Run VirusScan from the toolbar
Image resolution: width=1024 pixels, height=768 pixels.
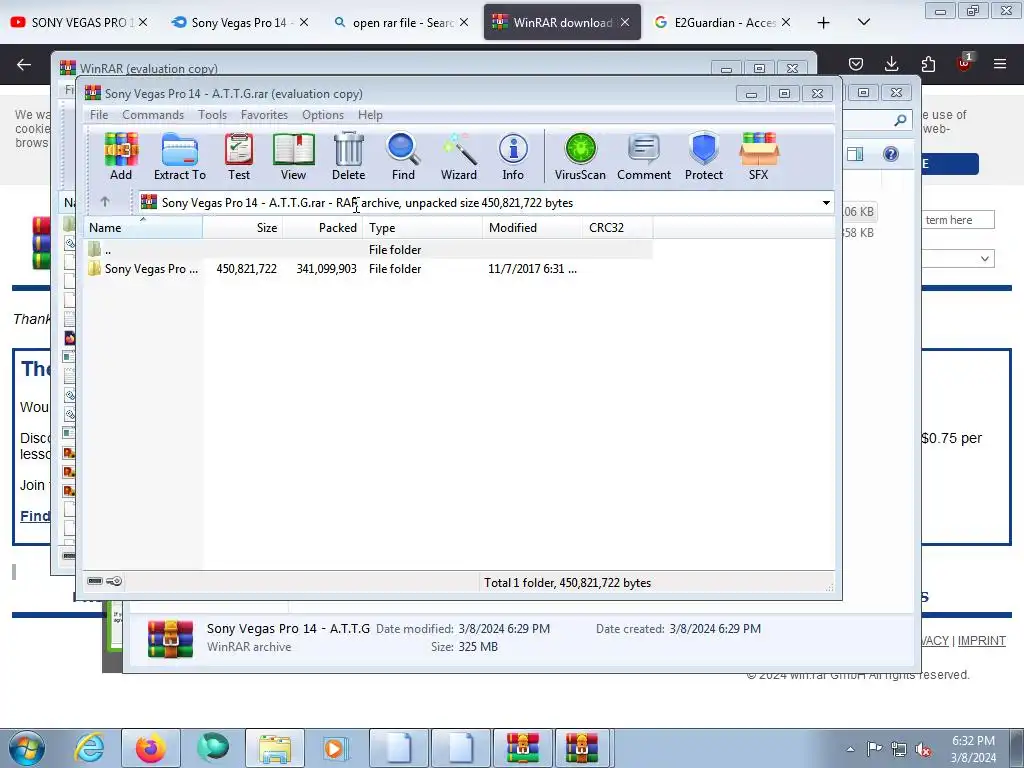coord(580,156)
